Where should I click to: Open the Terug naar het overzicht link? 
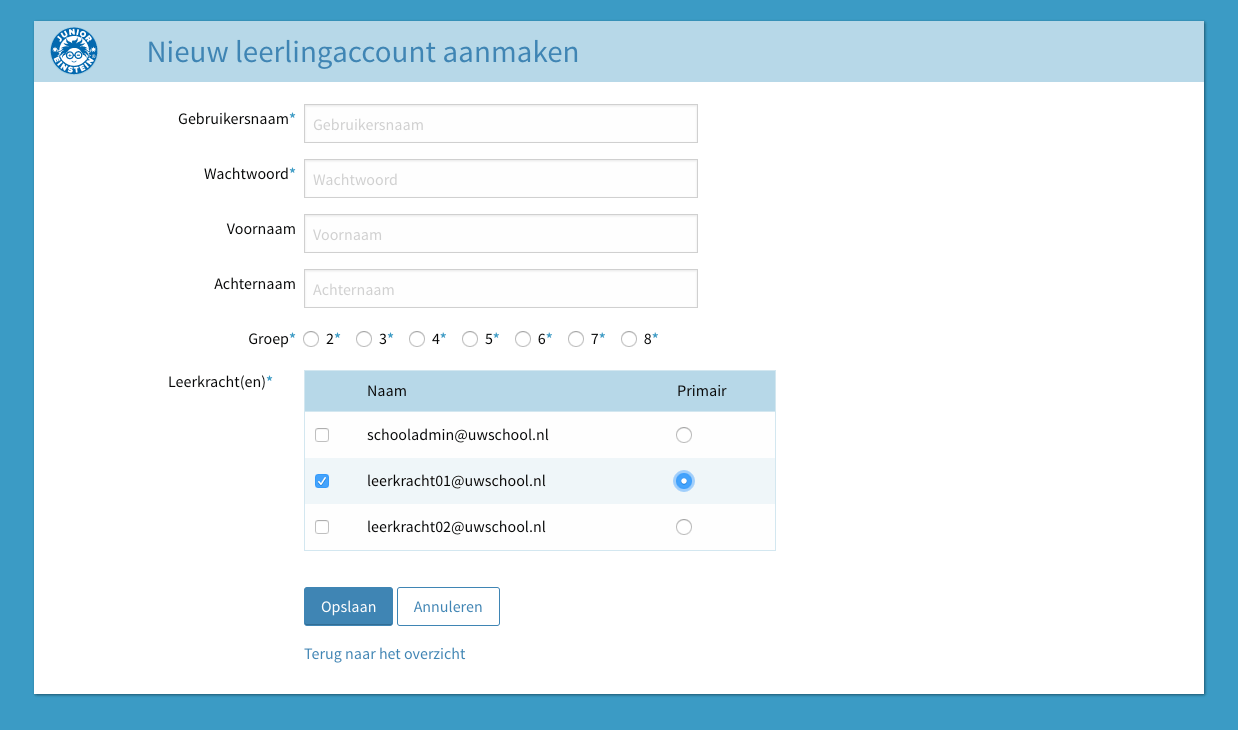[384, 654]
